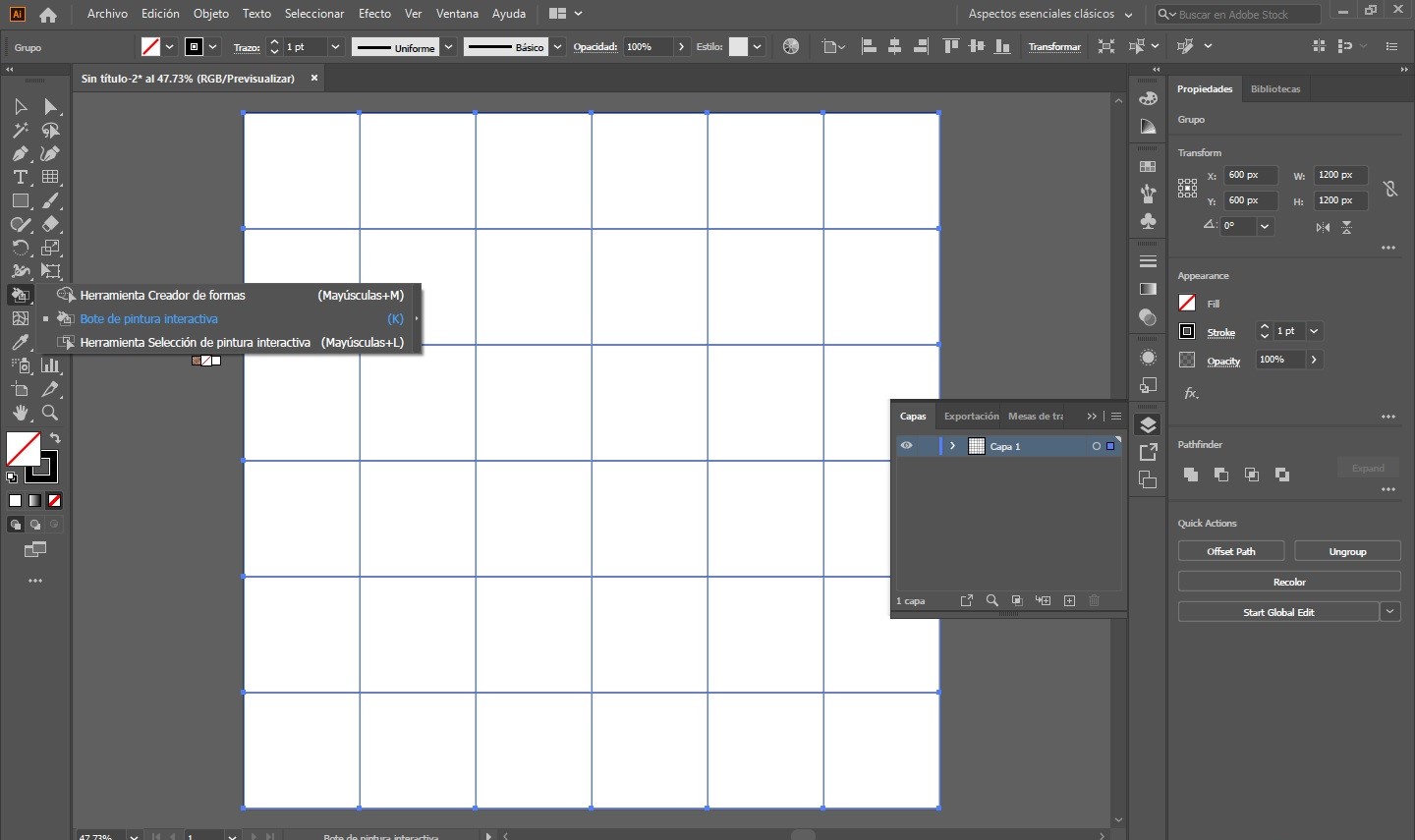Switch to the Bibliotecas tab
Screen dimensions: 1415x840
point(1275,88)
